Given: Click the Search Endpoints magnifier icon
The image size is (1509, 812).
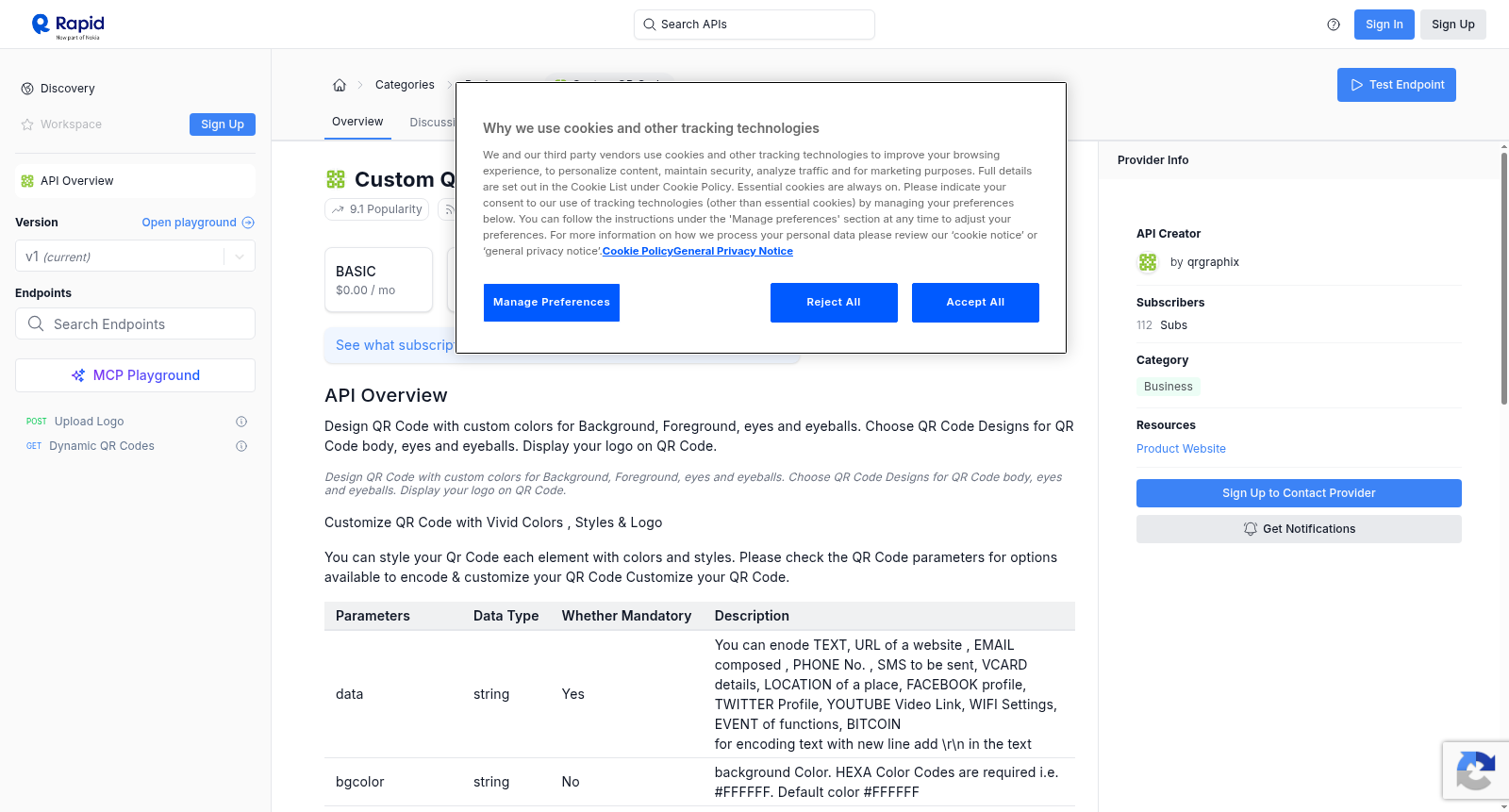Looking at the screenshot, I should pos(36,323).
